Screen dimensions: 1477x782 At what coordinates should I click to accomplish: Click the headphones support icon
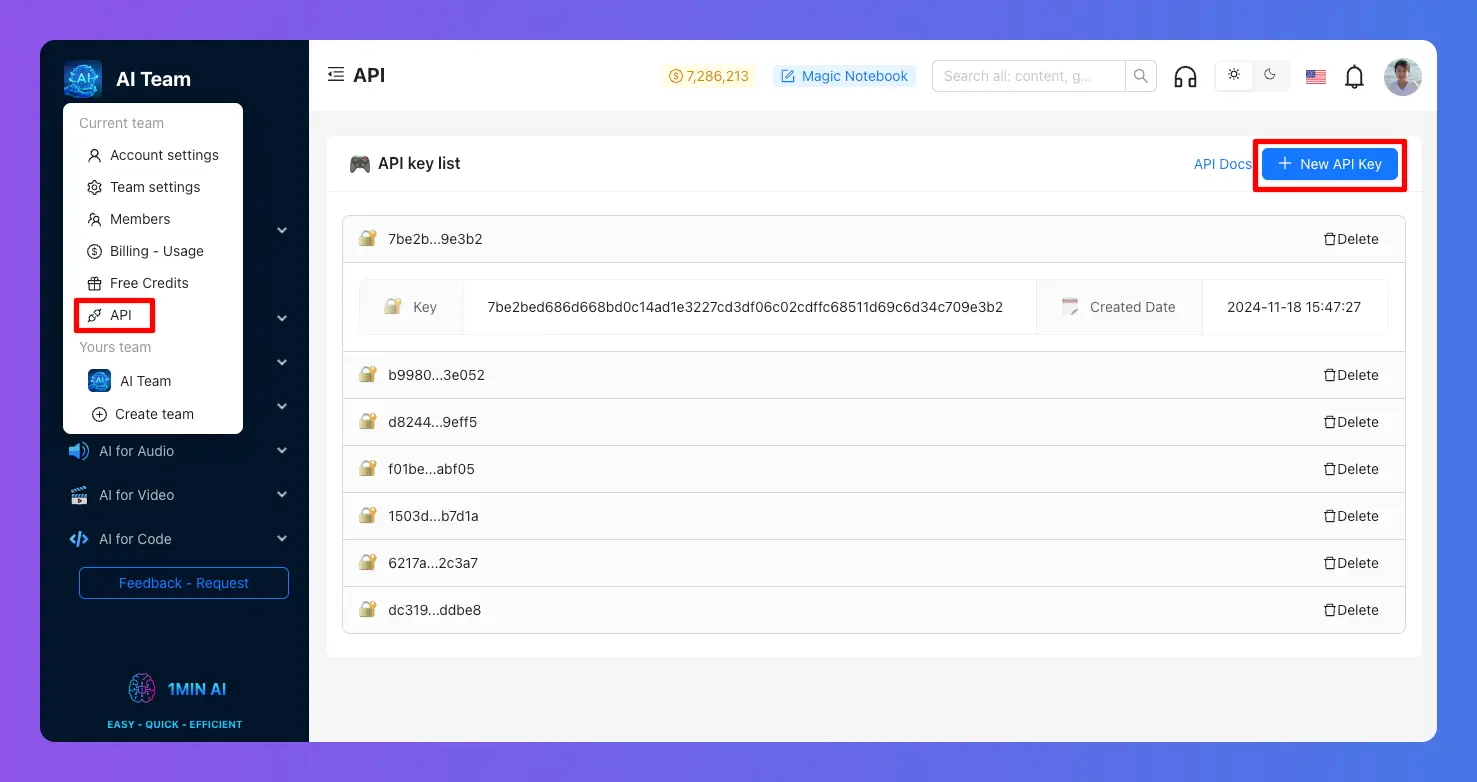coord(1185,76)
